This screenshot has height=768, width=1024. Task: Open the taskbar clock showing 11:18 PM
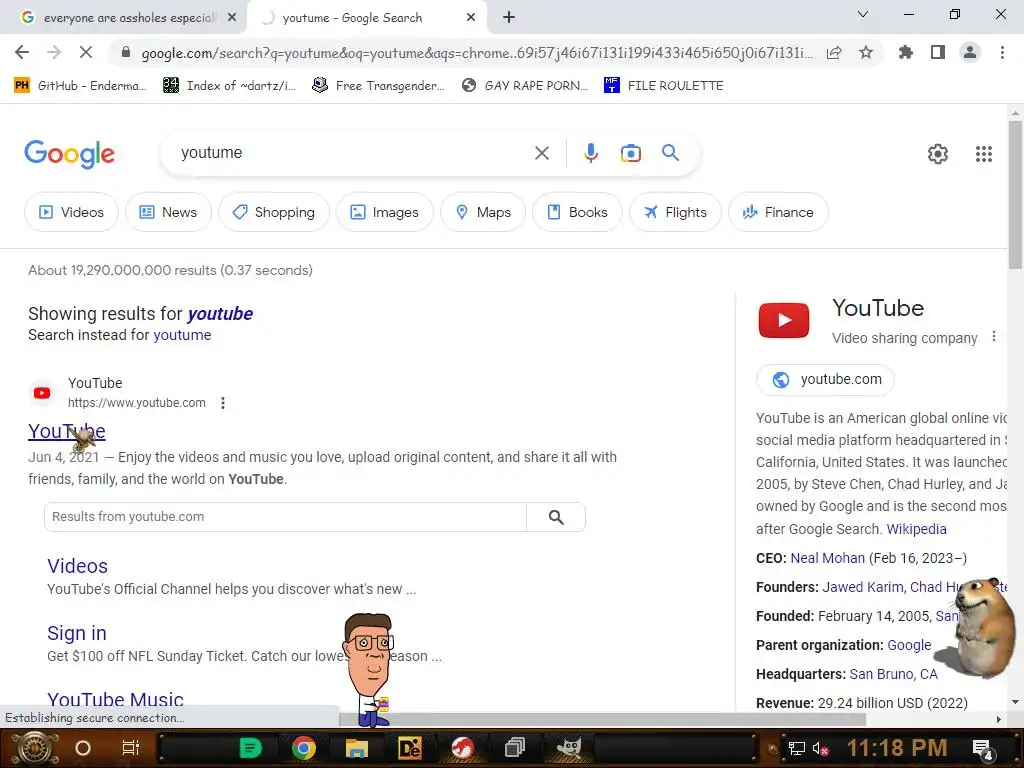click(897, 748)
